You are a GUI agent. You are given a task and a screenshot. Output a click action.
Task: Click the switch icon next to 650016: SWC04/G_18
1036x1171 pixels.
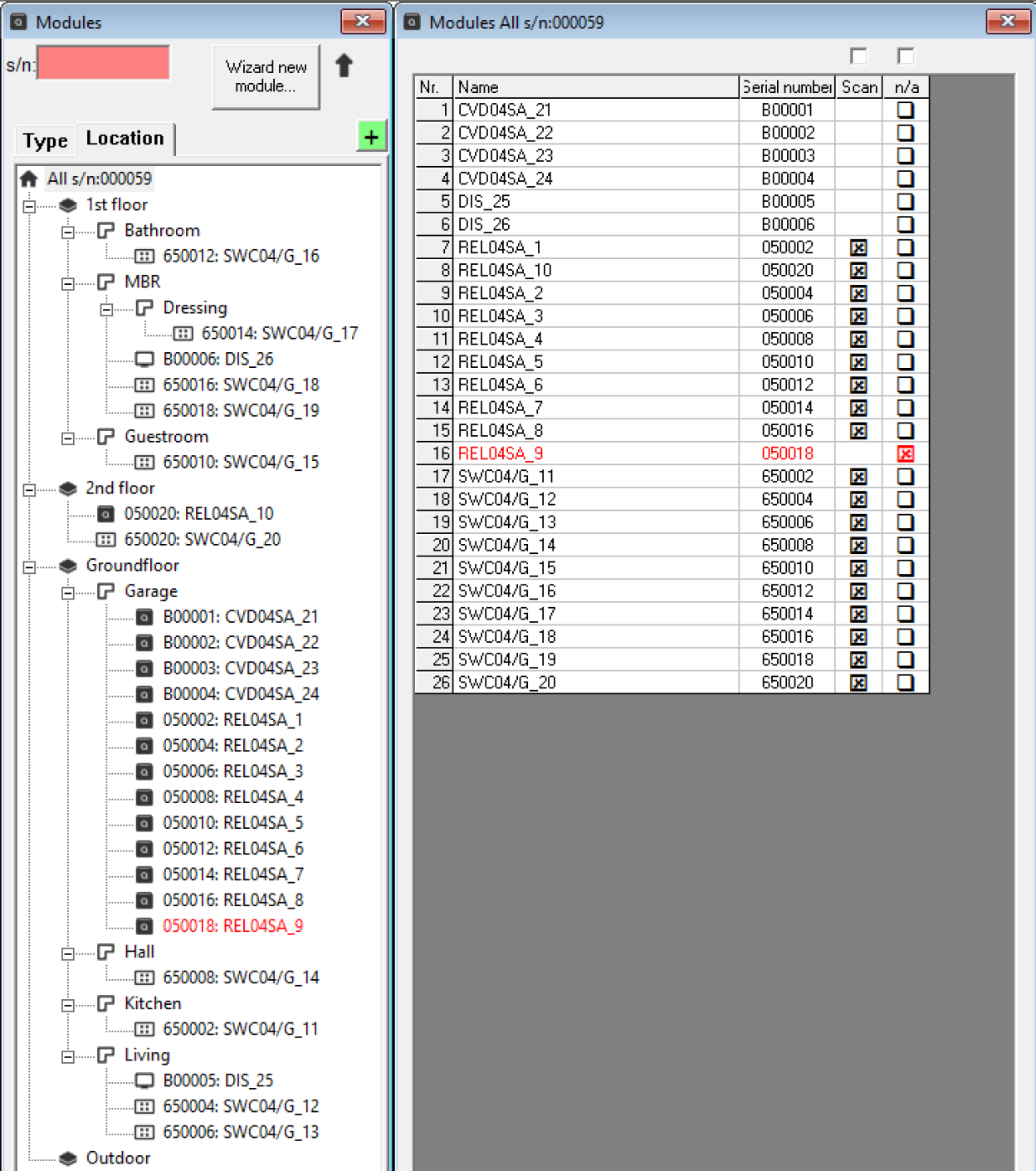pyautogui.click(x=144, y=385)
